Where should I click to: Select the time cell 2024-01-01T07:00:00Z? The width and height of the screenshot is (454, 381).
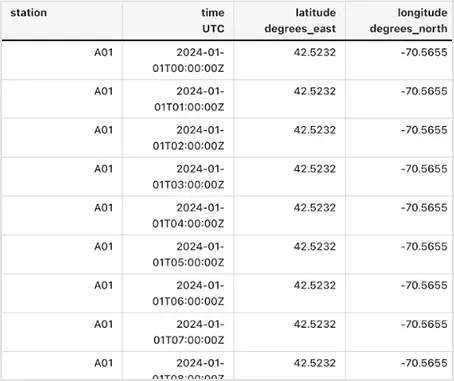click(x=189, y=332)
